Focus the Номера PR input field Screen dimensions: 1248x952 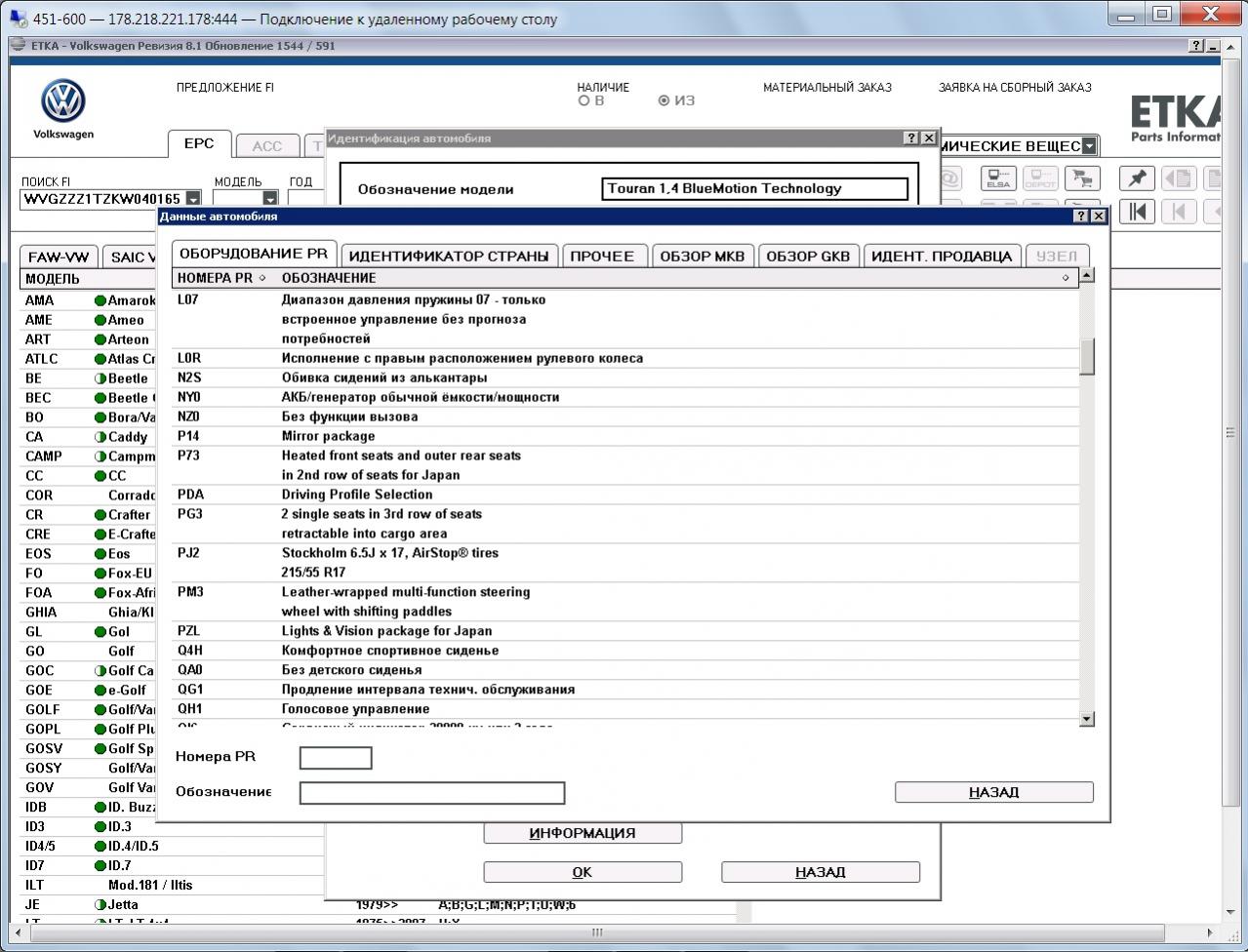click(x=336, y=758)
